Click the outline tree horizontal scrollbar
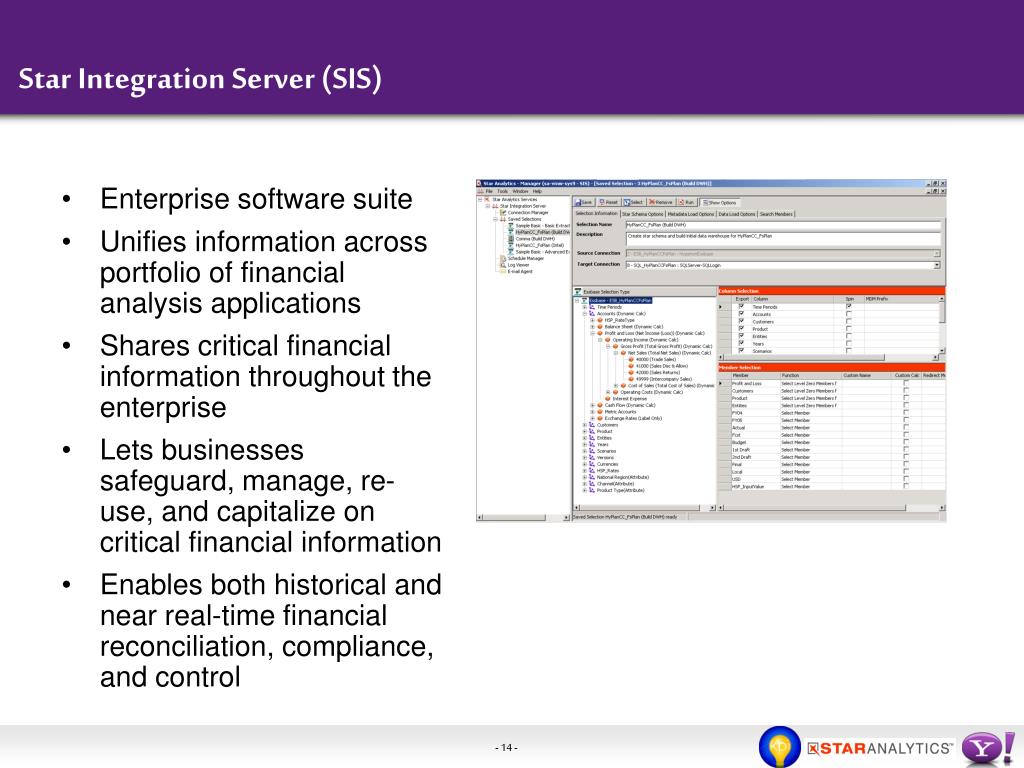The height and width of the screenshot is (768, 1024). pyautogui.click(x=645, y=507)
